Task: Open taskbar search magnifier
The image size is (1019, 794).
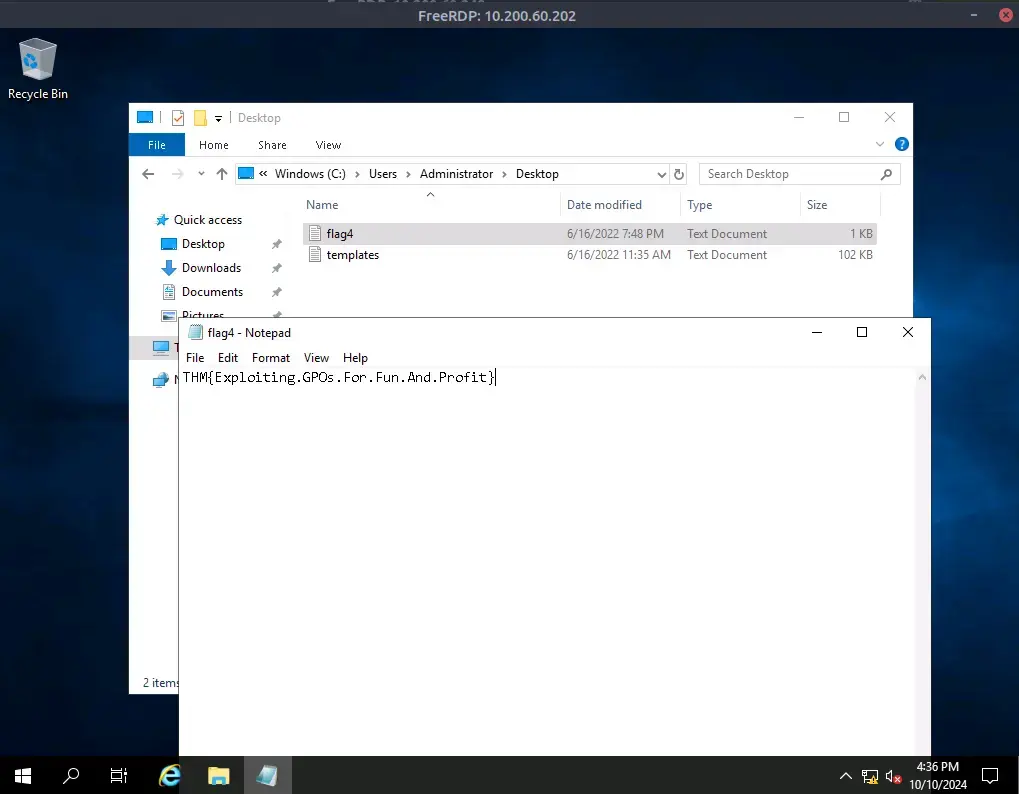Action: 71,775
